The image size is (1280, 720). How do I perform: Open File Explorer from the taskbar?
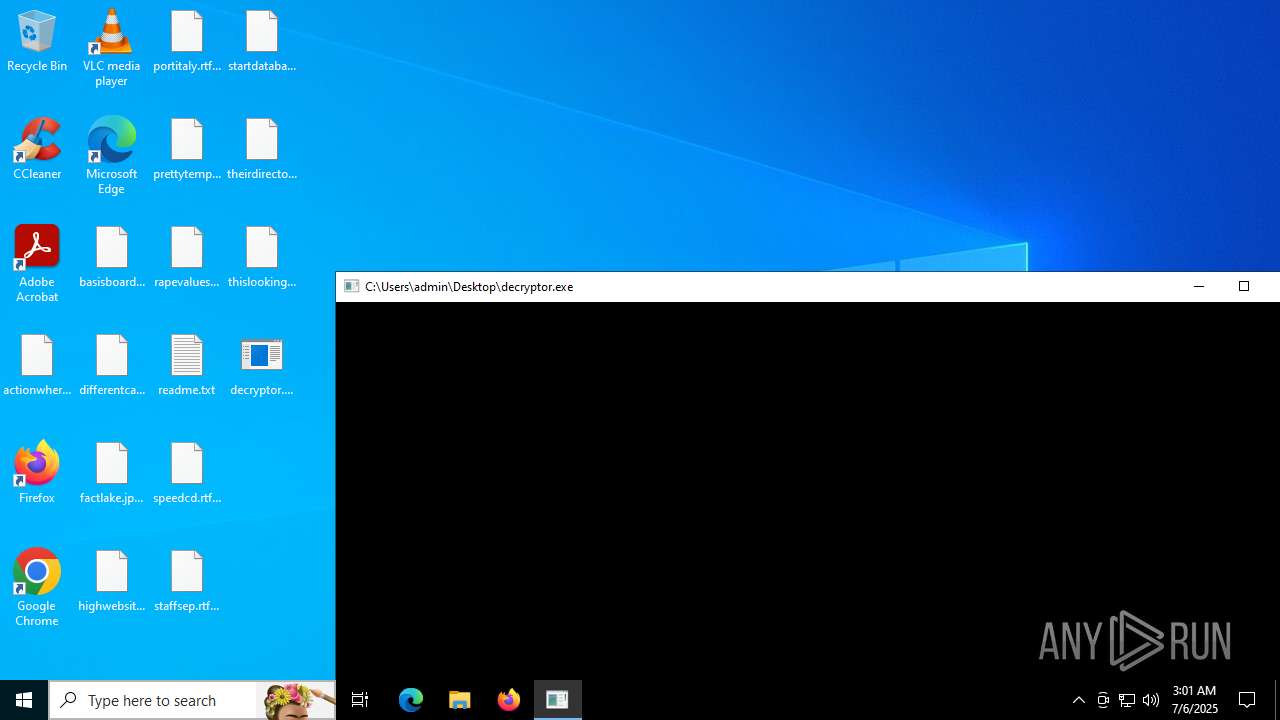pyautogui.click(x=460, y=700)
